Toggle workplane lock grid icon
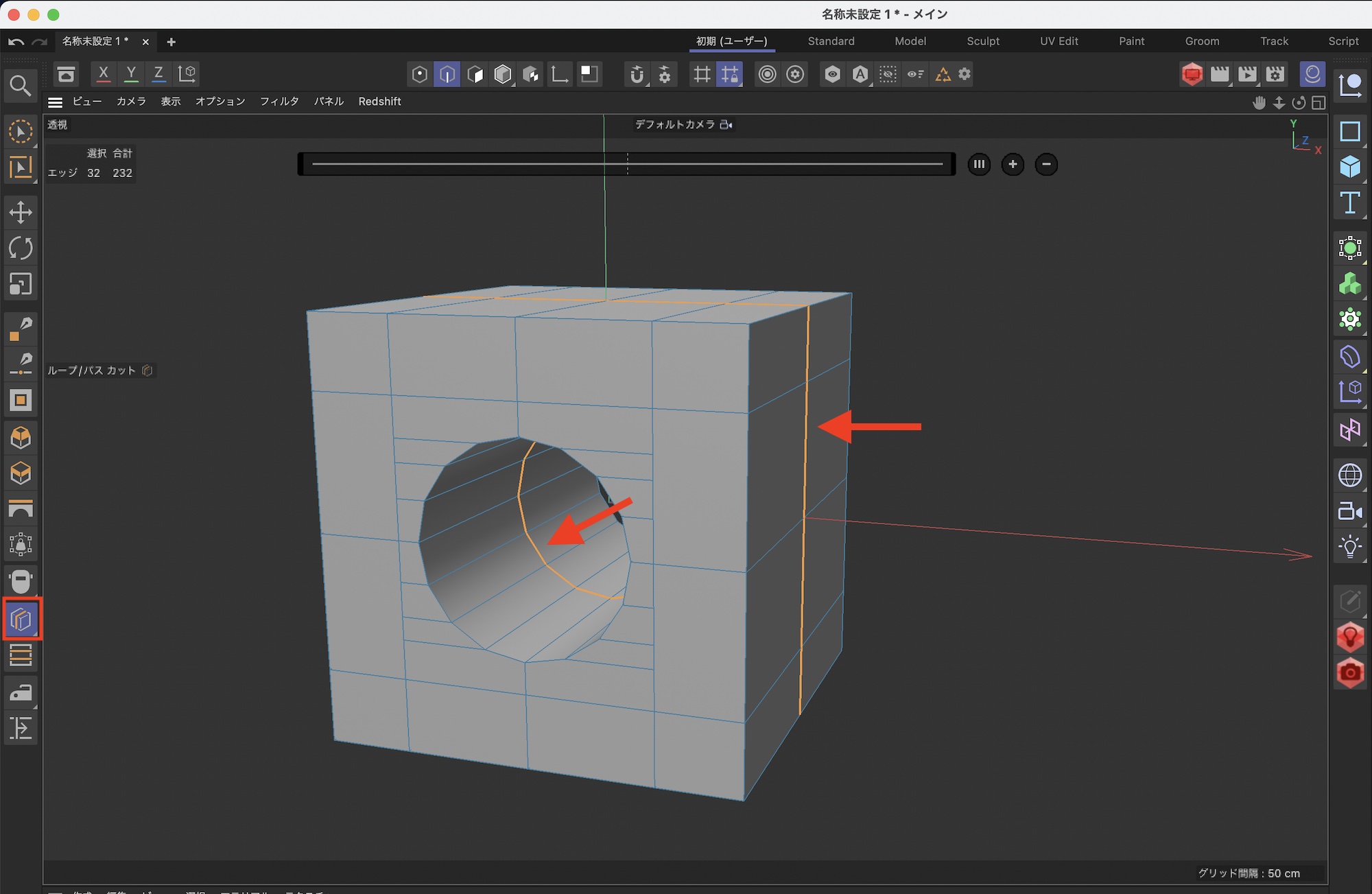The image size is (1372, 894). pos(729,74)
